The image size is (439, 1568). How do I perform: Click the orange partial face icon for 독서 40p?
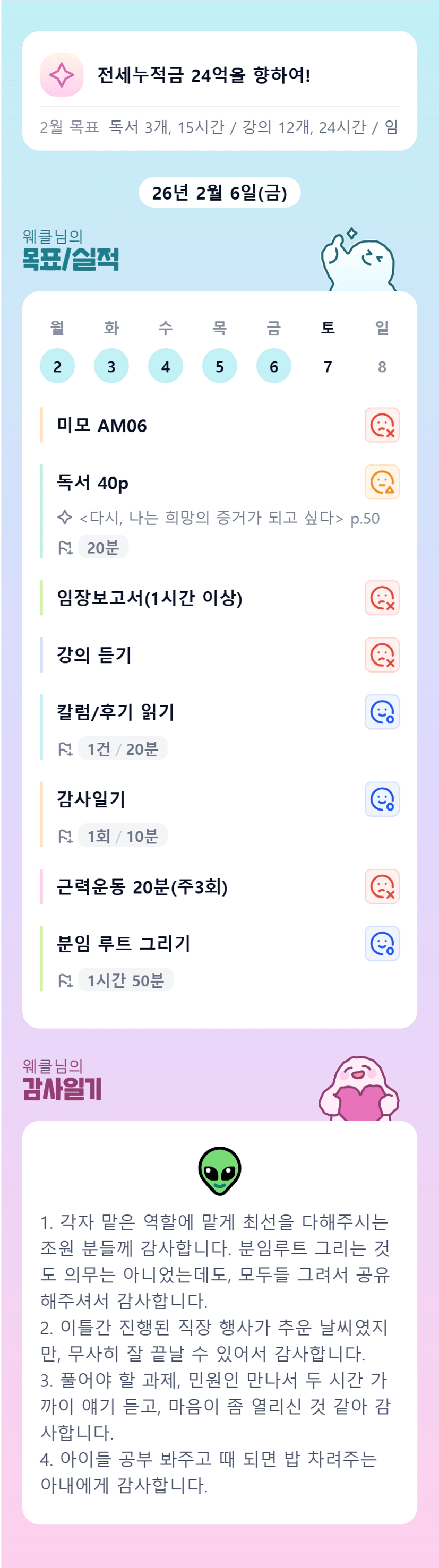click(x=382, y=482)
